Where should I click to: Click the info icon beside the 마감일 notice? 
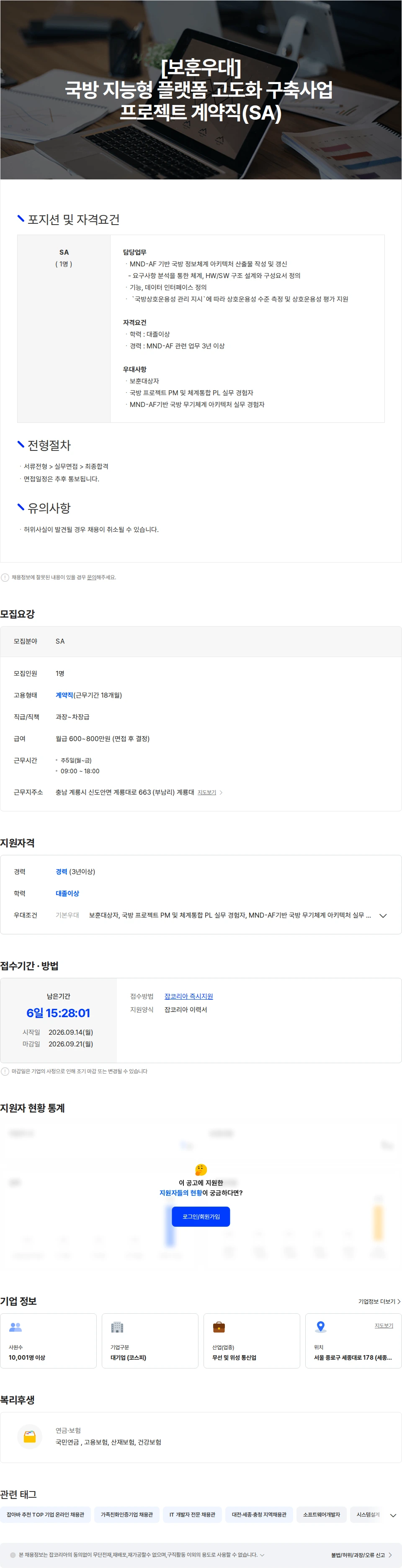tap(5, 1071)
